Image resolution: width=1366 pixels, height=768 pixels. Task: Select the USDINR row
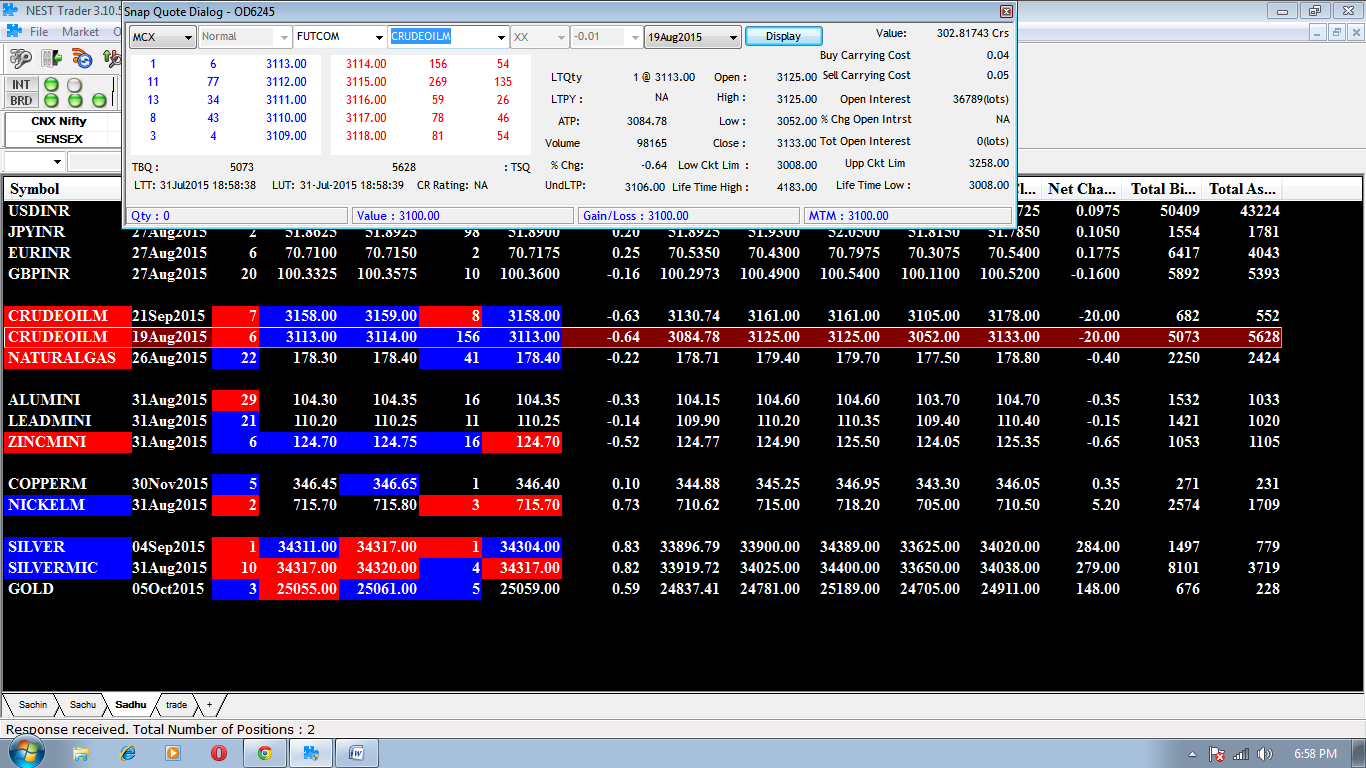tap(642, 211)
